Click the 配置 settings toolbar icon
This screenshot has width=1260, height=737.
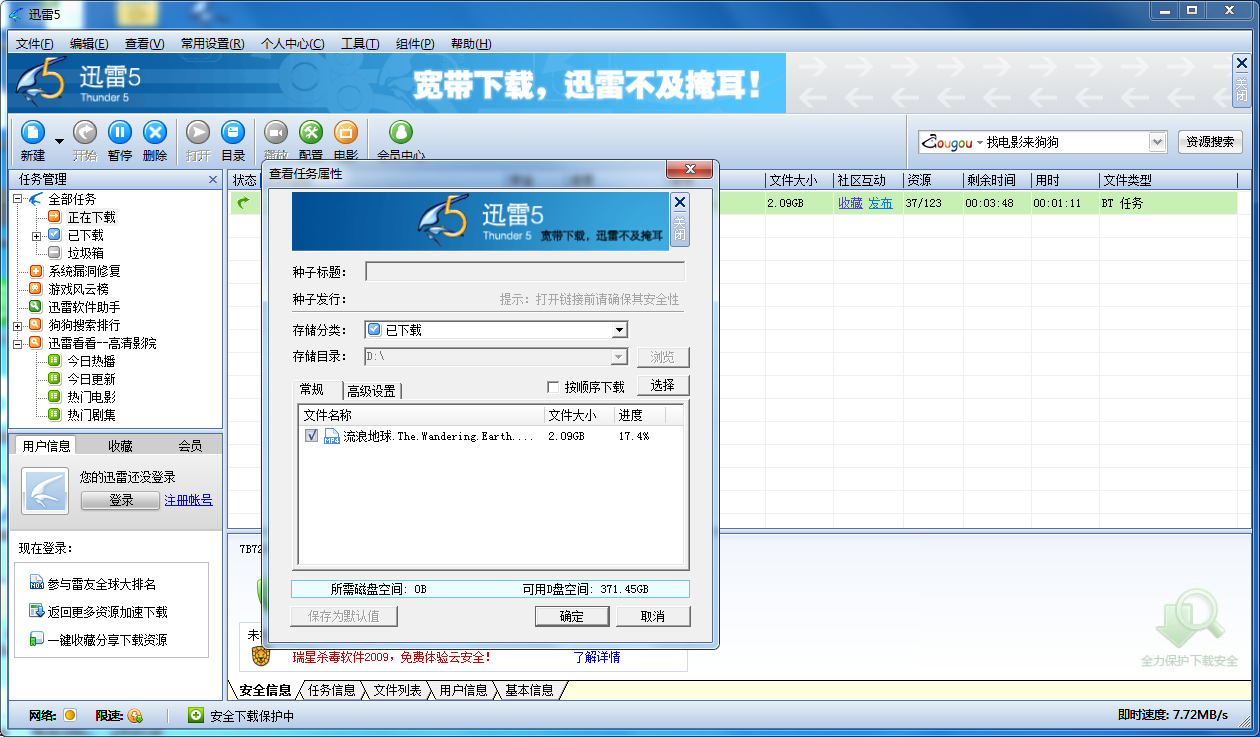click(x=311, y=132)
